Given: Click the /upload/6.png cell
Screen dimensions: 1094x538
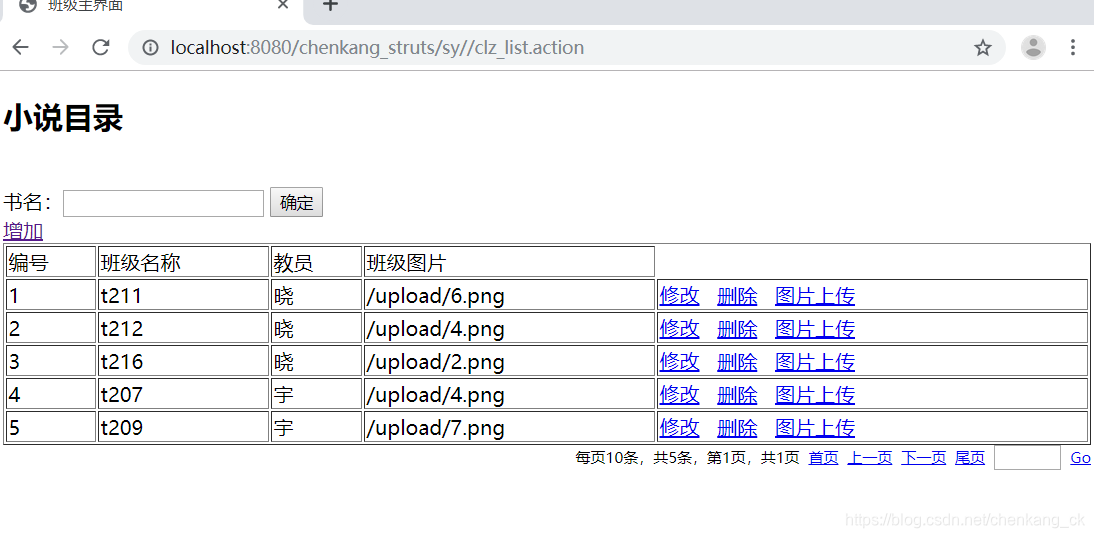Looking at the screenshot, I should tap(509, 296).
